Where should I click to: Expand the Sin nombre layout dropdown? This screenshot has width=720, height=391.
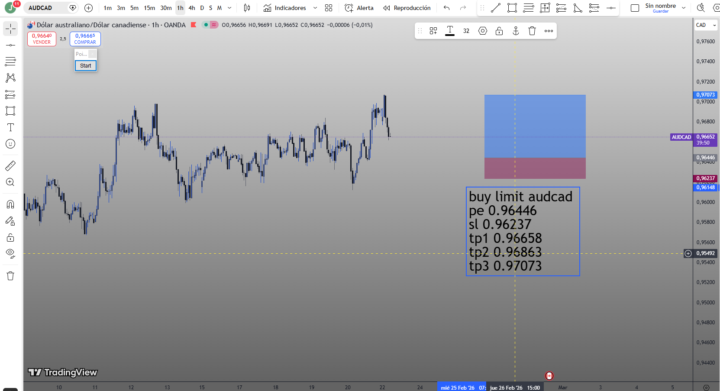684,8
